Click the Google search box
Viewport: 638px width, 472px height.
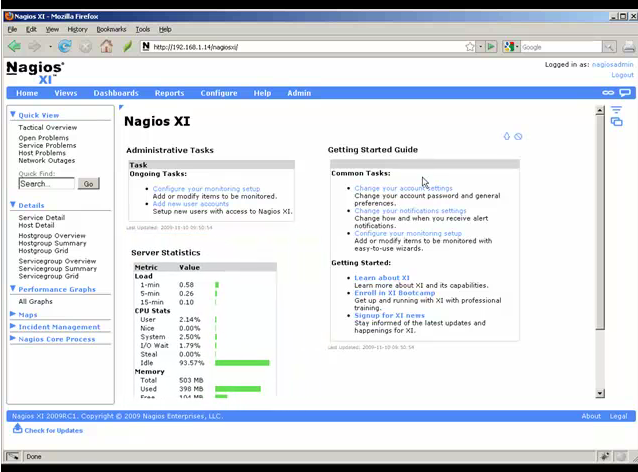click(x=561, y=47)
